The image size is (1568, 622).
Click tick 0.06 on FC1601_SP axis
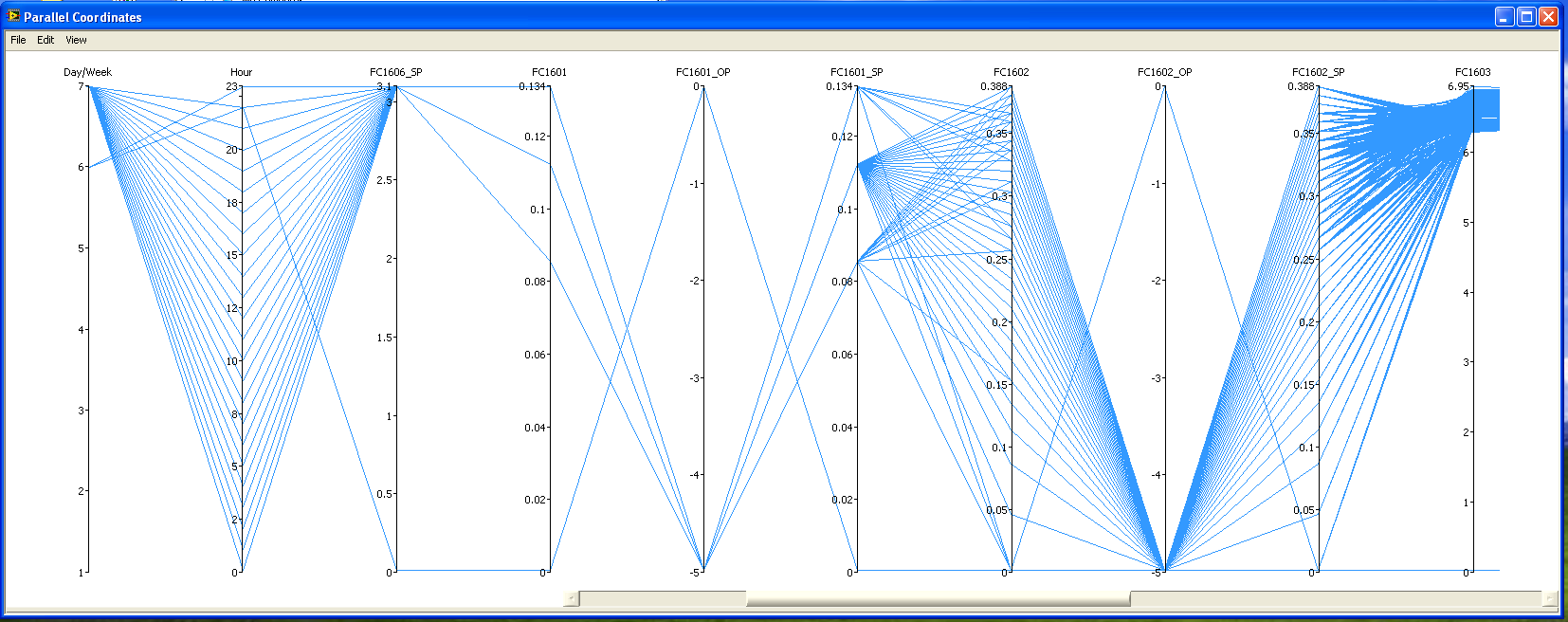point(843,355)
